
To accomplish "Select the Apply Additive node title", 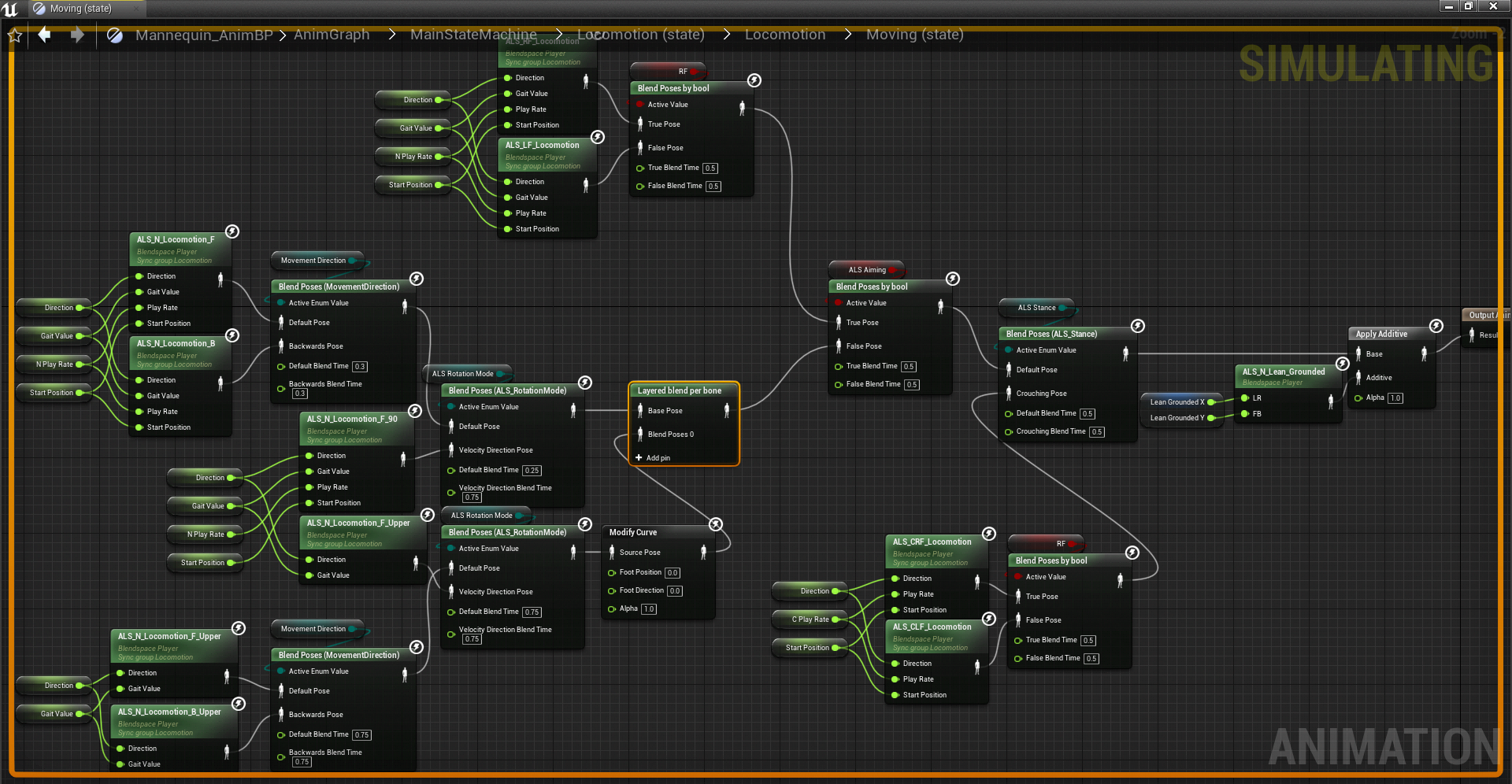I will pyautogui.click(x=1381, y=334).
